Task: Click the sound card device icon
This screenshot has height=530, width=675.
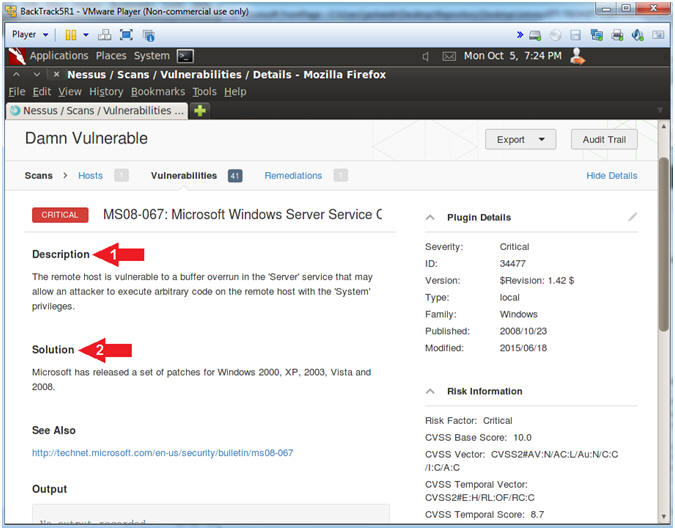Action: point(637,35)
